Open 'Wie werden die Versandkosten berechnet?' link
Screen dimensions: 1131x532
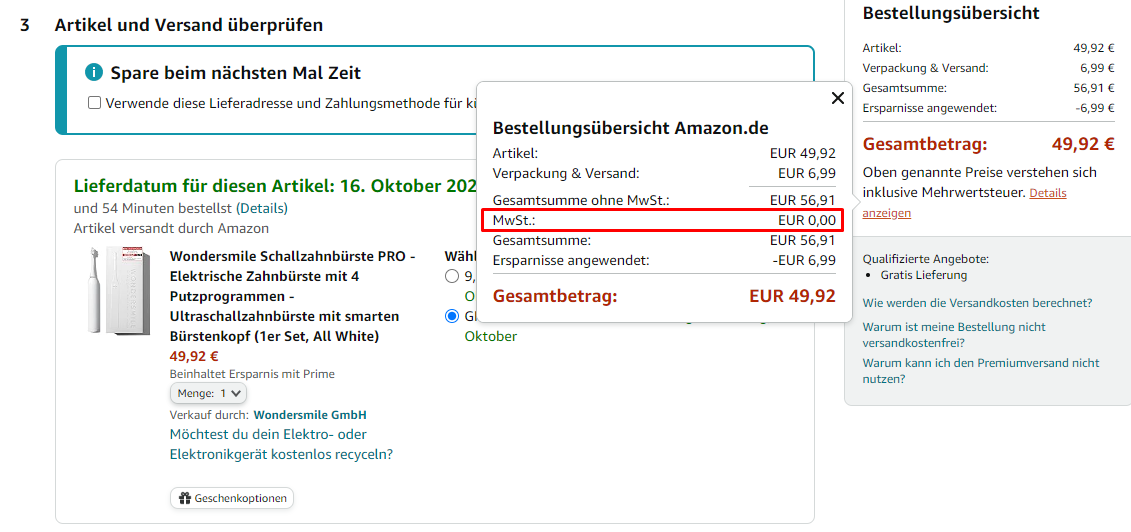pyautogui.click(x=977, y=303)
